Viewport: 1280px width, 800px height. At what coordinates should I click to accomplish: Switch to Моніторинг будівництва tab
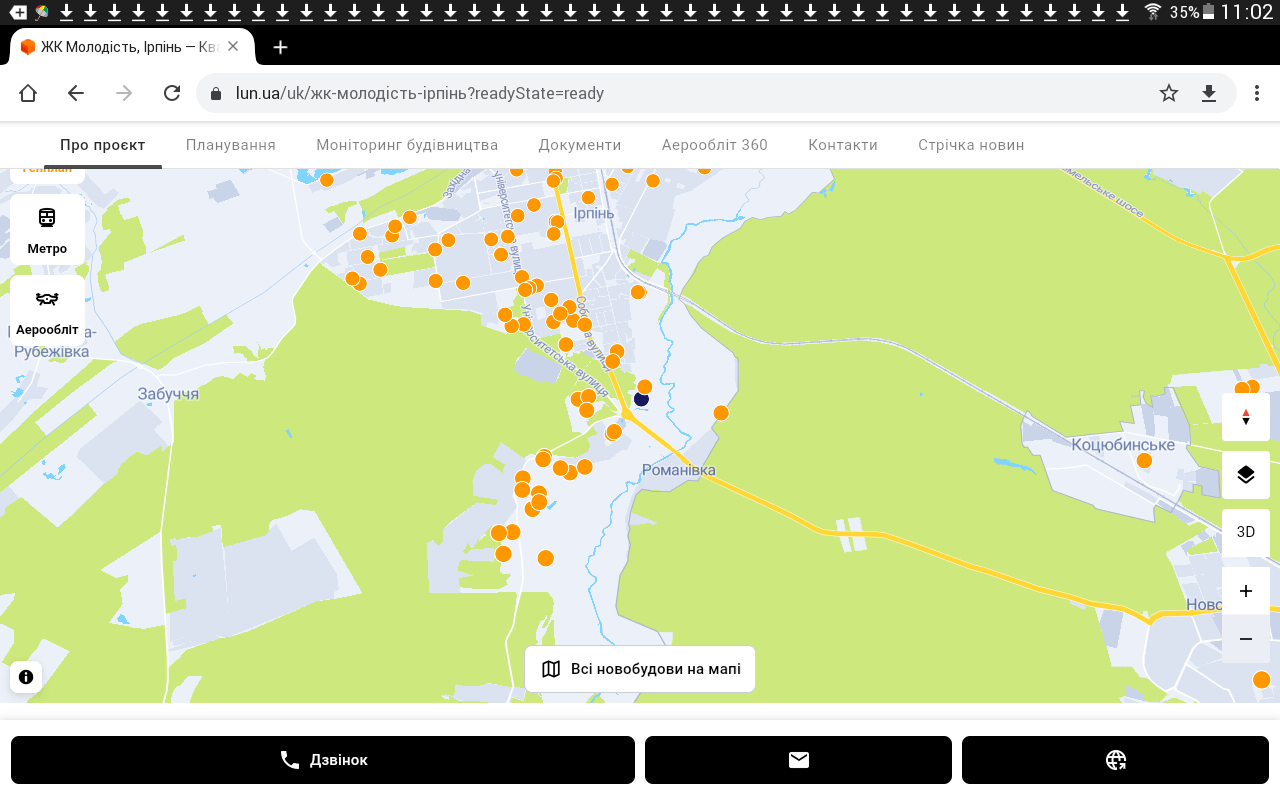click(x=407, y=145)
